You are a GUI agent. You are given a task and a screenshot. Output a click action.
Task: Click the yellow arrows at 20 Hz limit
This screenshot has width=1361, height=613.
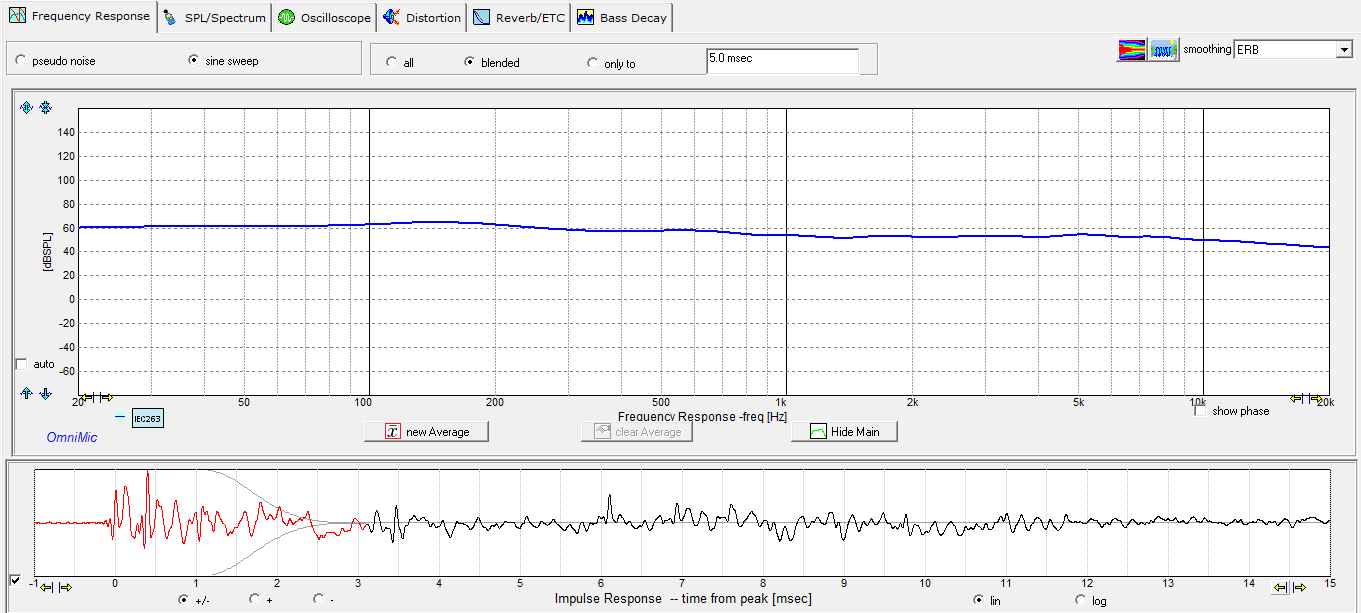point(97,398)
